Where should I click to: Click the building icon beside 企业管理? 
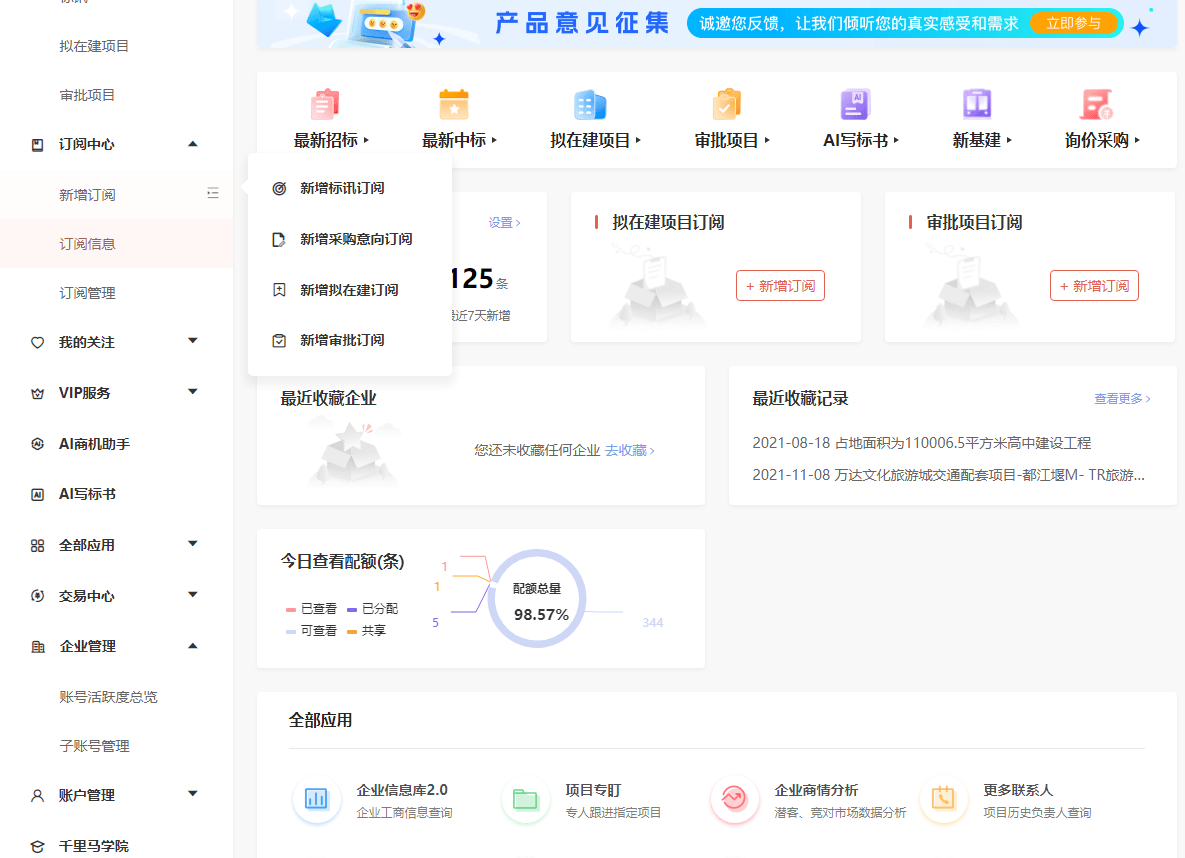pyautogui.click(x=37, y=646)
